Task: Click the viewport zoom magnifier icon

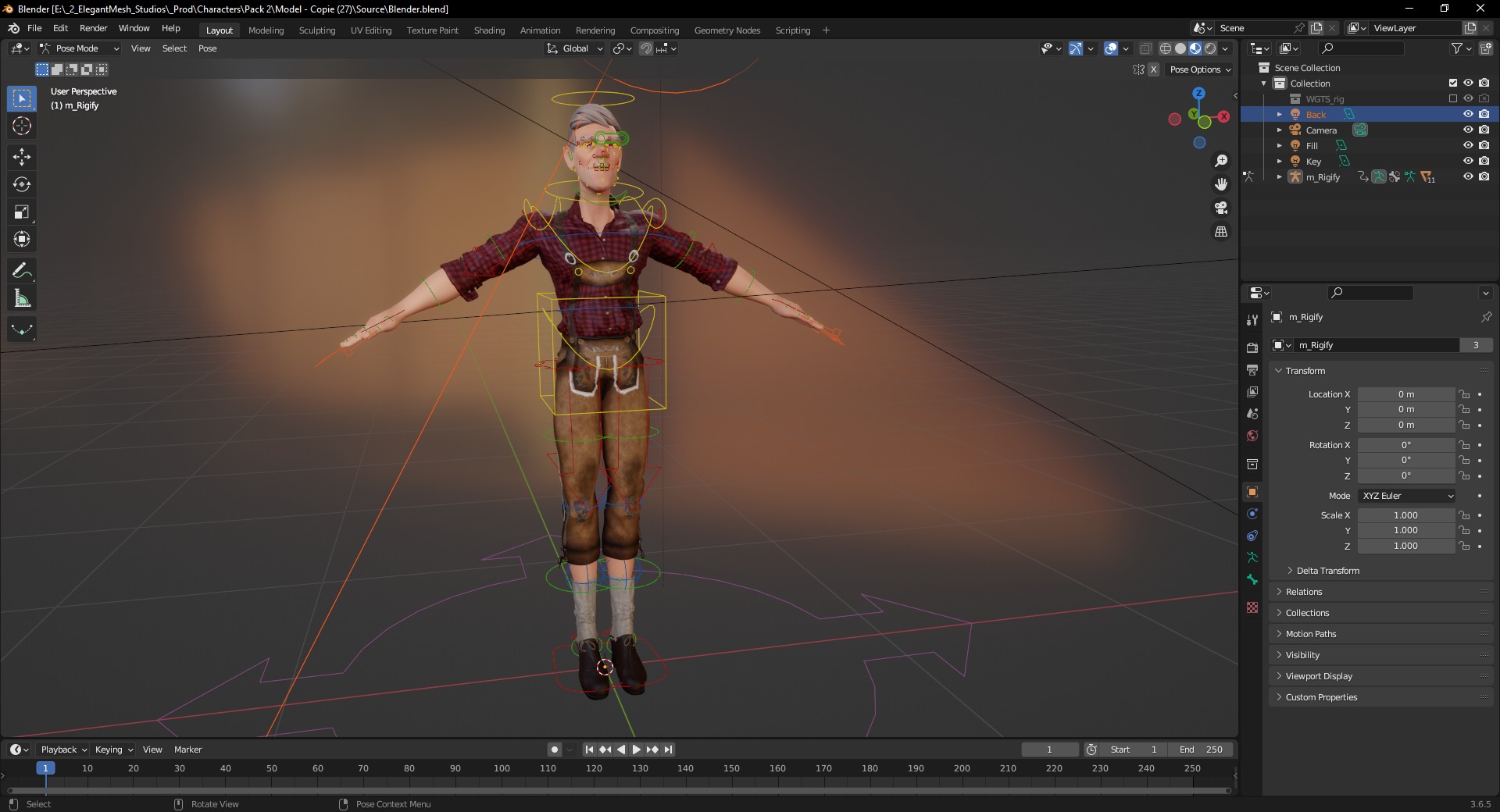Action: coord(1221,161)
